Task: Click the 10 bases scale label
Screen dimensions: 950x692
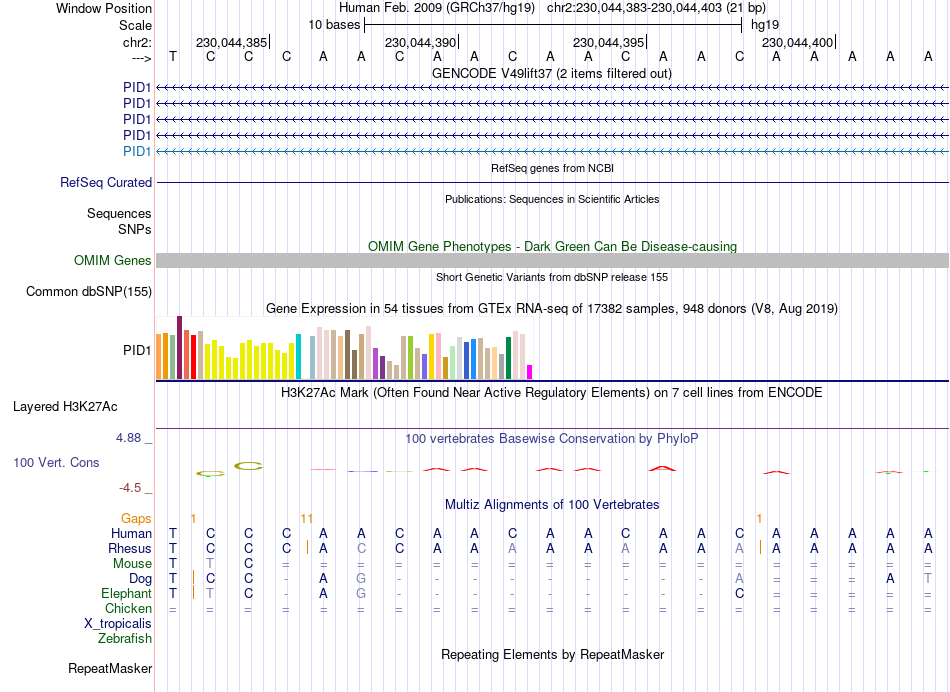Action: (x=334, y=25)
